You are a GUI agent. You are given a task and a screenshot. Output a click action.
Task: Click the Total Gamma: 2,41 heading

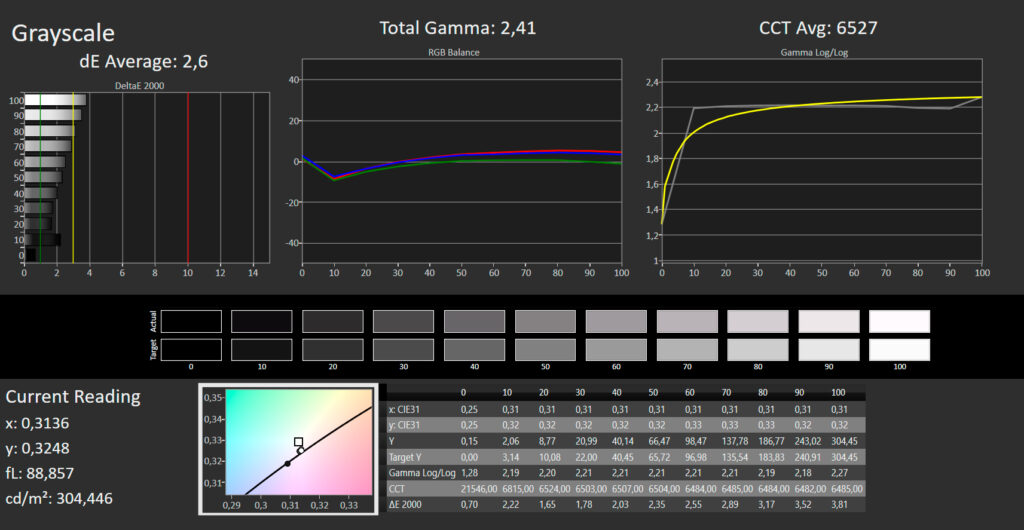point(458,27)
